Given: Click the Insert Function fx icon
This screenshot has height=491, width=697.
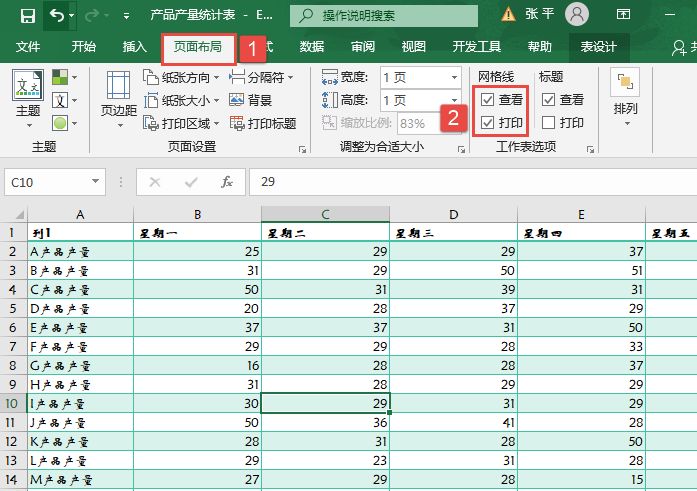Looking at the screenshot, I should tap(227, 182).
